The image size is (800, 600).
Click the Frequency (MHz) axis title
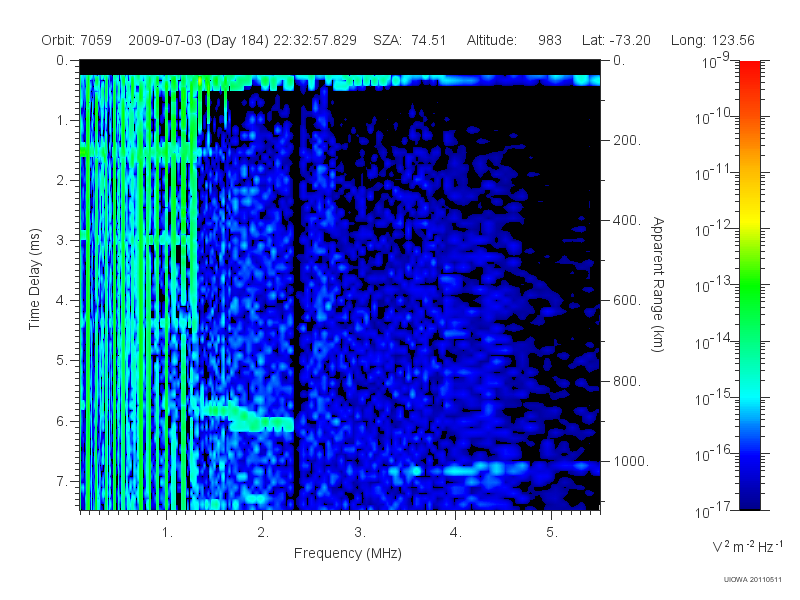pyautogui.click(x=347, y=554)
